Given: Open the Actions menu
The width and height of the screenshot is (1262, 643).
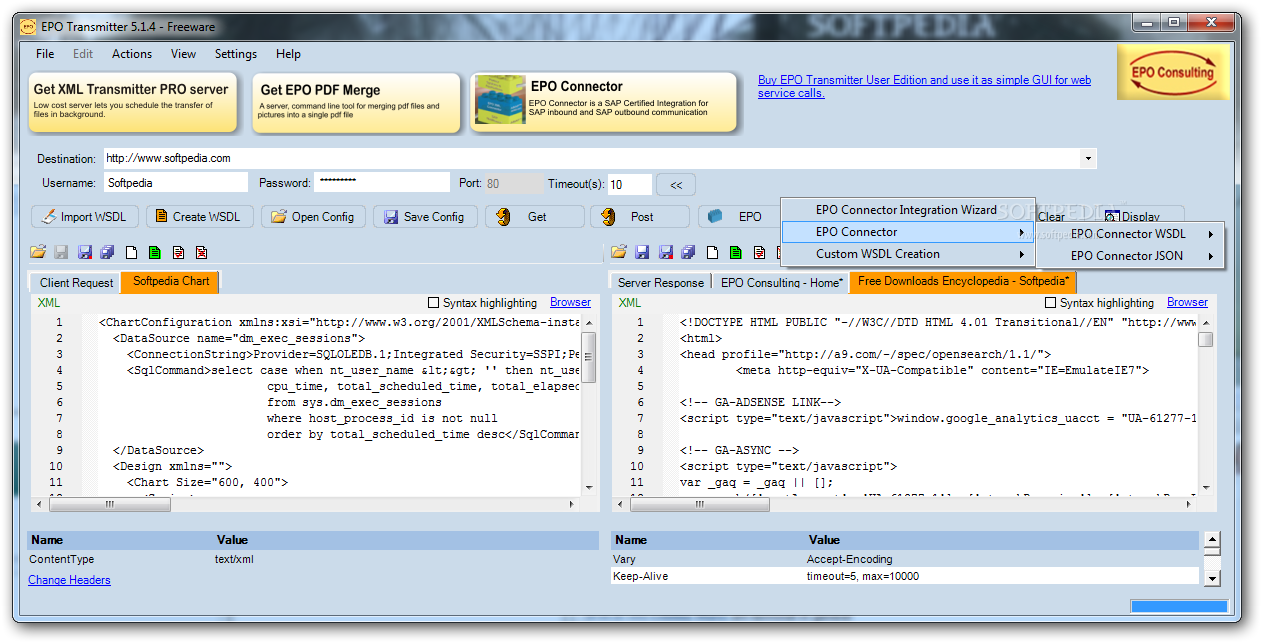Looking at the screenshot, I should (x=132, y=54).
